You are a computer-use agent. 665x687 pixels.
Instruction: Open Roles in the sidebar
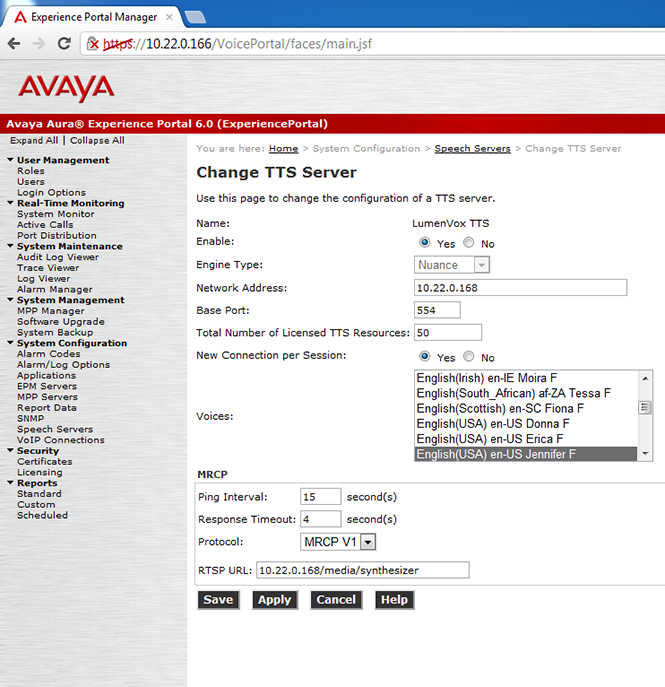click(31, 170)
